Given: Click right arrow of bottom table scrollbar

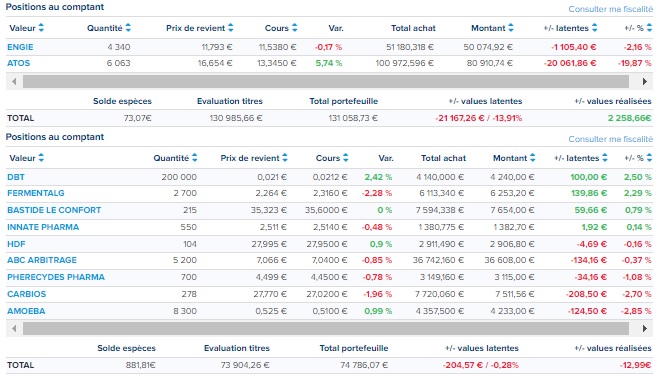Looking at the screenshot, I should click(x=645, y=328).
